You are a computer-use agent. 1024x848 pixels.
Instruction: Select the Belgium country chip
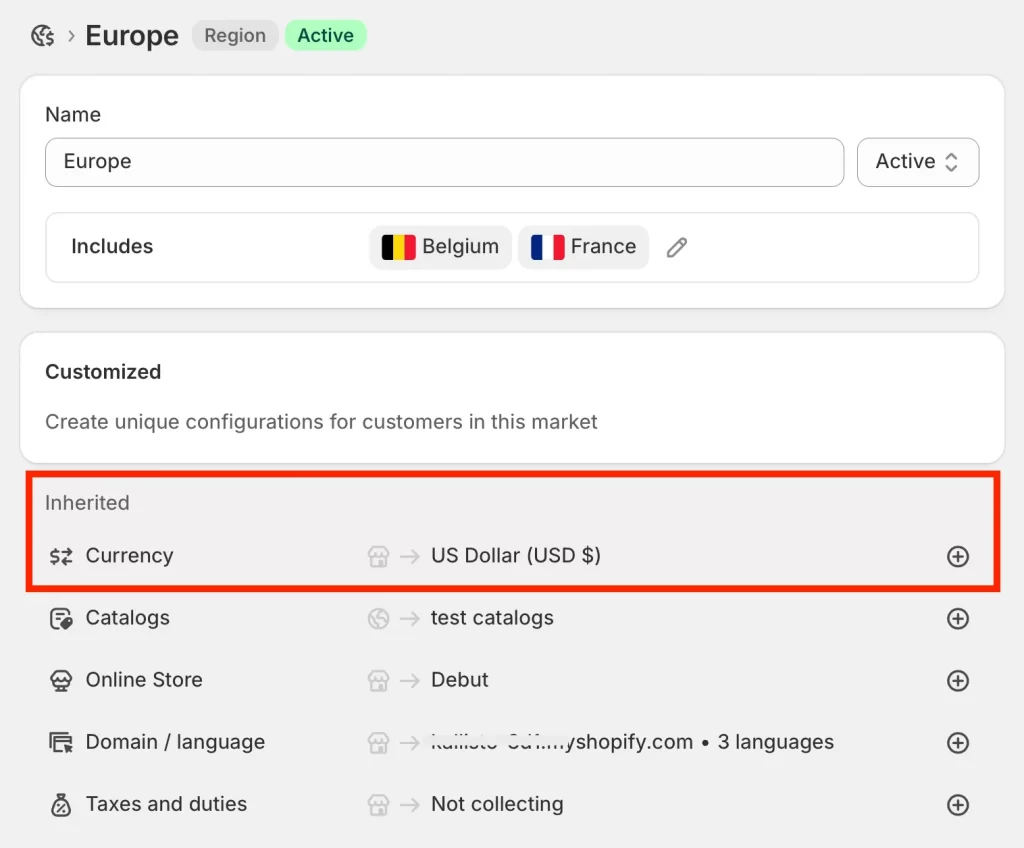[x=440, y=247]
